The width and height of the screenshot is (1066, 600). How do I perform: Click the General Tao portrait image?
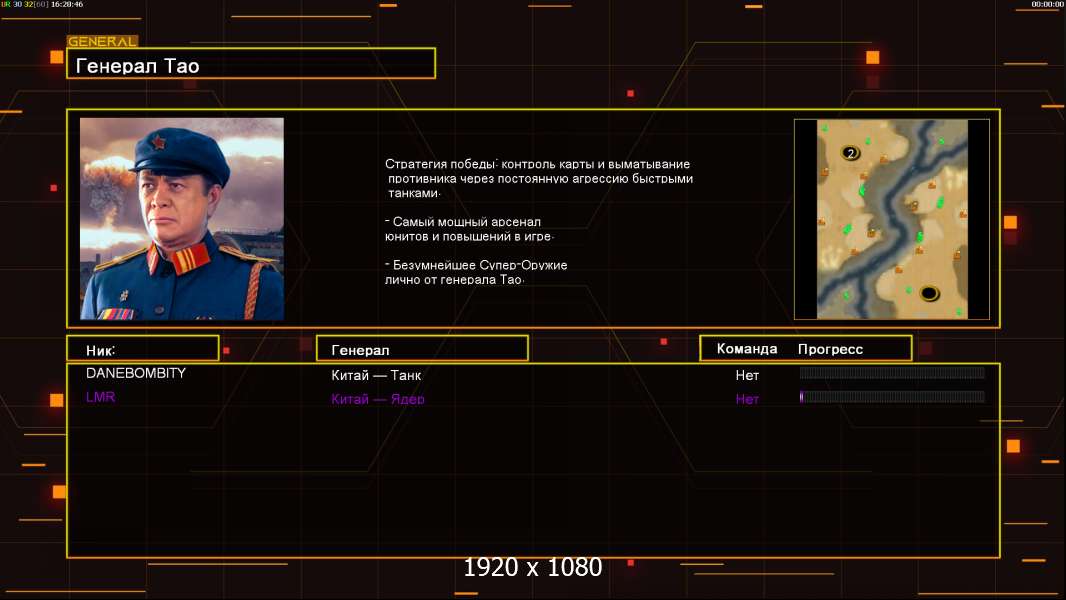click(x=182, y=218)
